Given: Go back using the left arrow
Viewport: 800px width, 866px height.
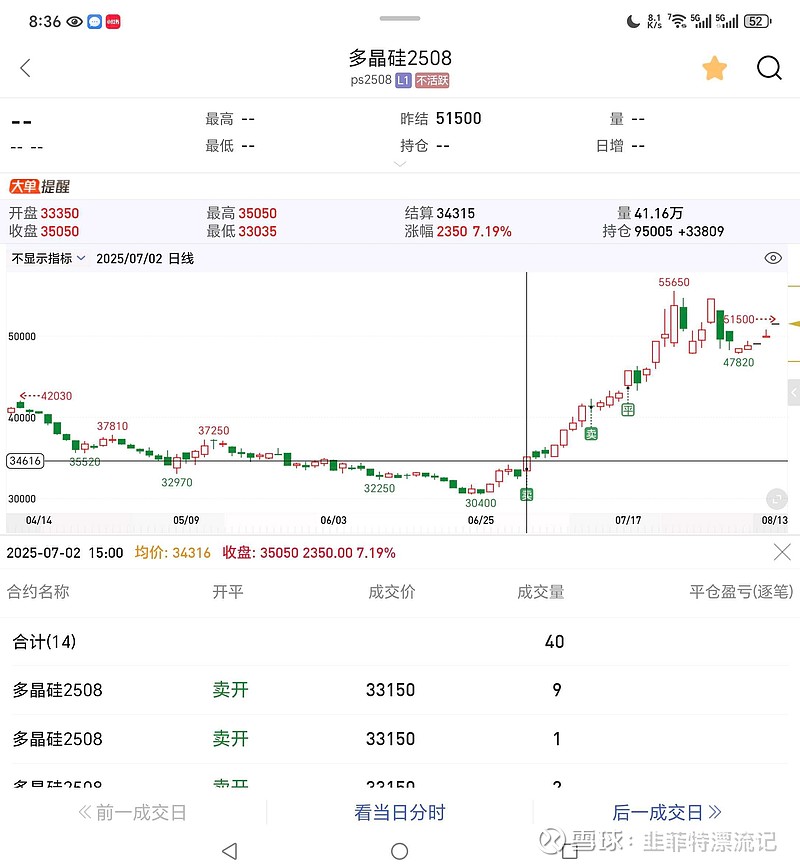Looking at the screenshot, I should point(25,68).
